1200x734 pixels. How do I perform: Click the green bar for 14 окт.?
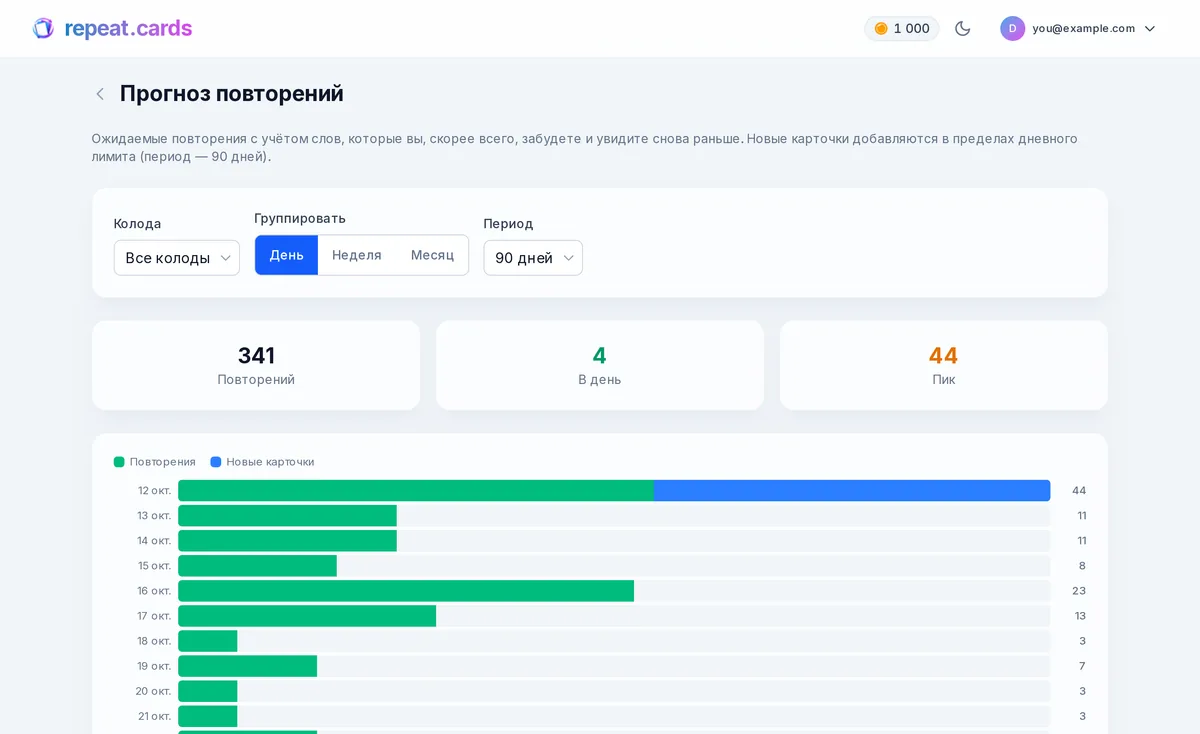[x=287, y=540]
